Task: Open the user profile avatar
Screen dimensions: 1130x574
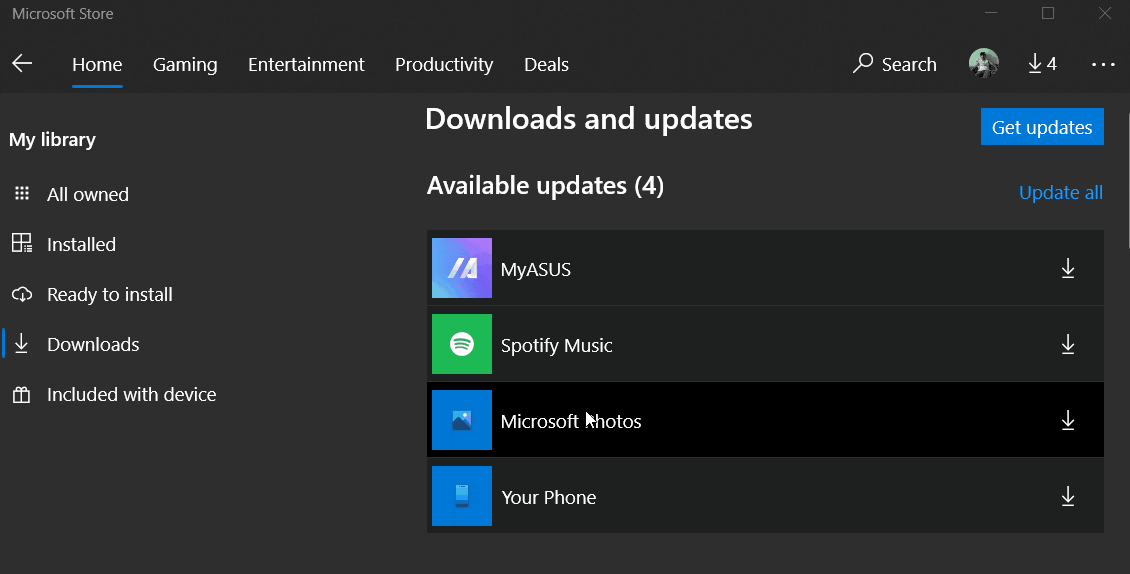Action: pos(983,64)
